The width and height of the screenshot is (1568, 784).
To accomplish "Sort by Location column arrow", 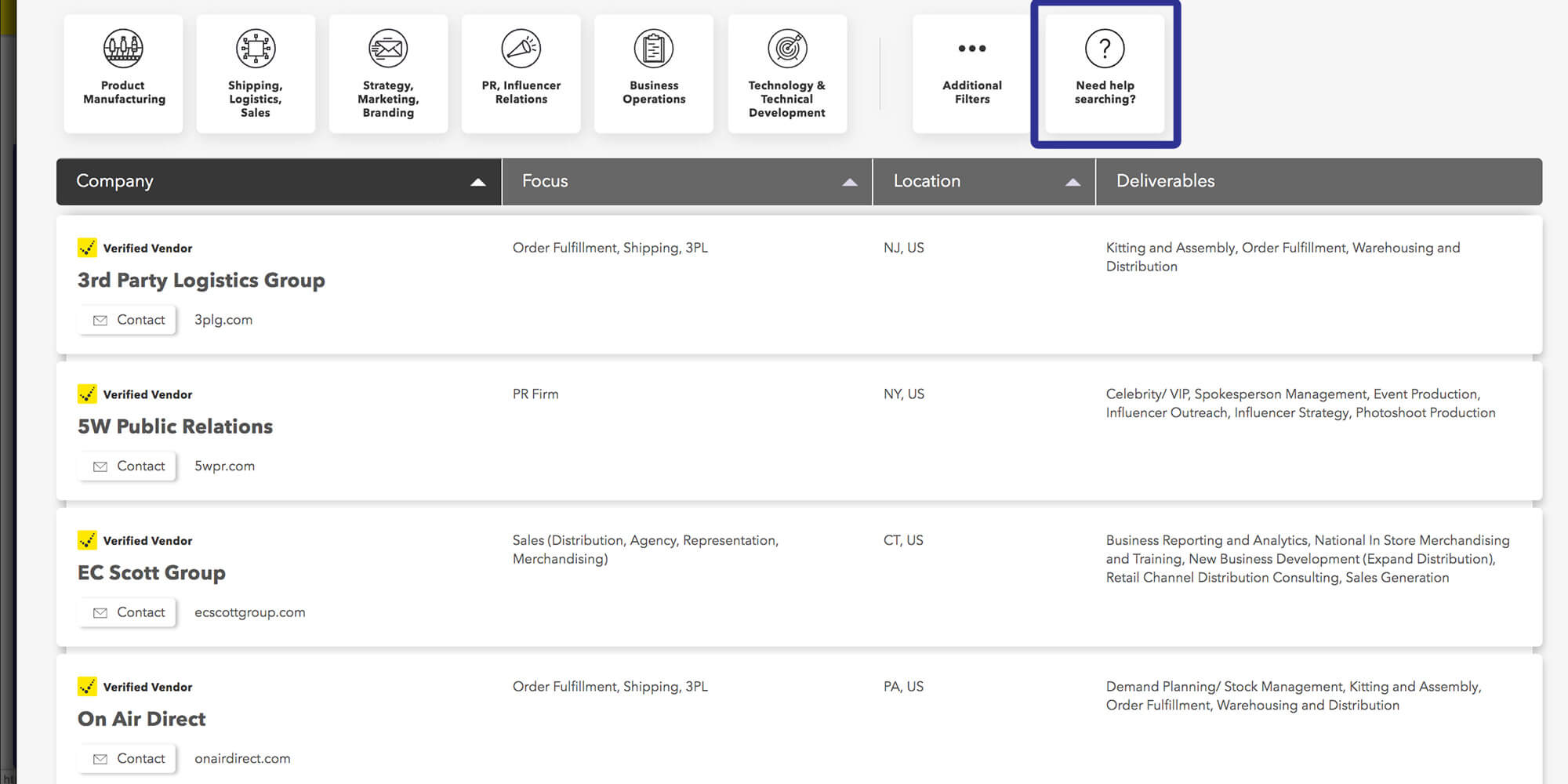I will (1073, 182).
